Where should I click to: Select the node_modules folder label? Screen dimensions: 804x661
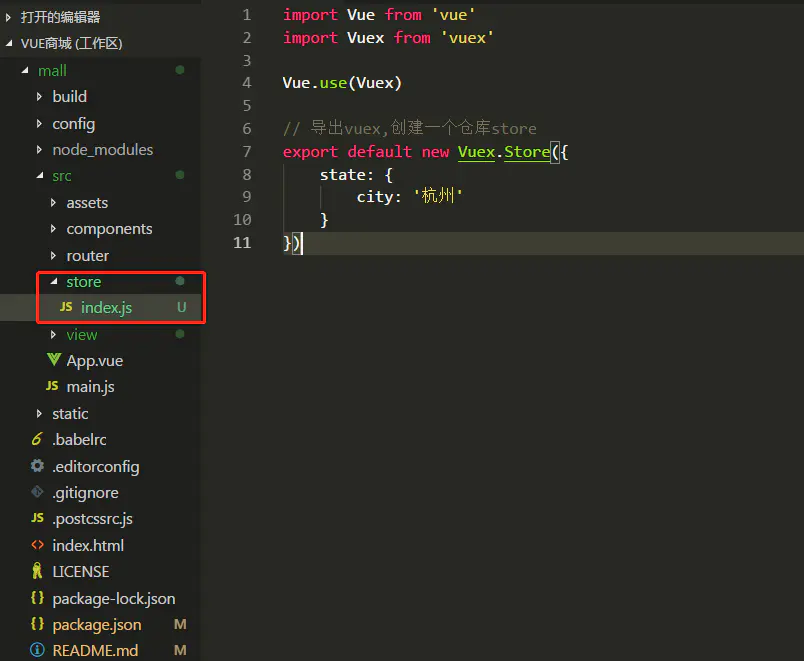(103, 149)
